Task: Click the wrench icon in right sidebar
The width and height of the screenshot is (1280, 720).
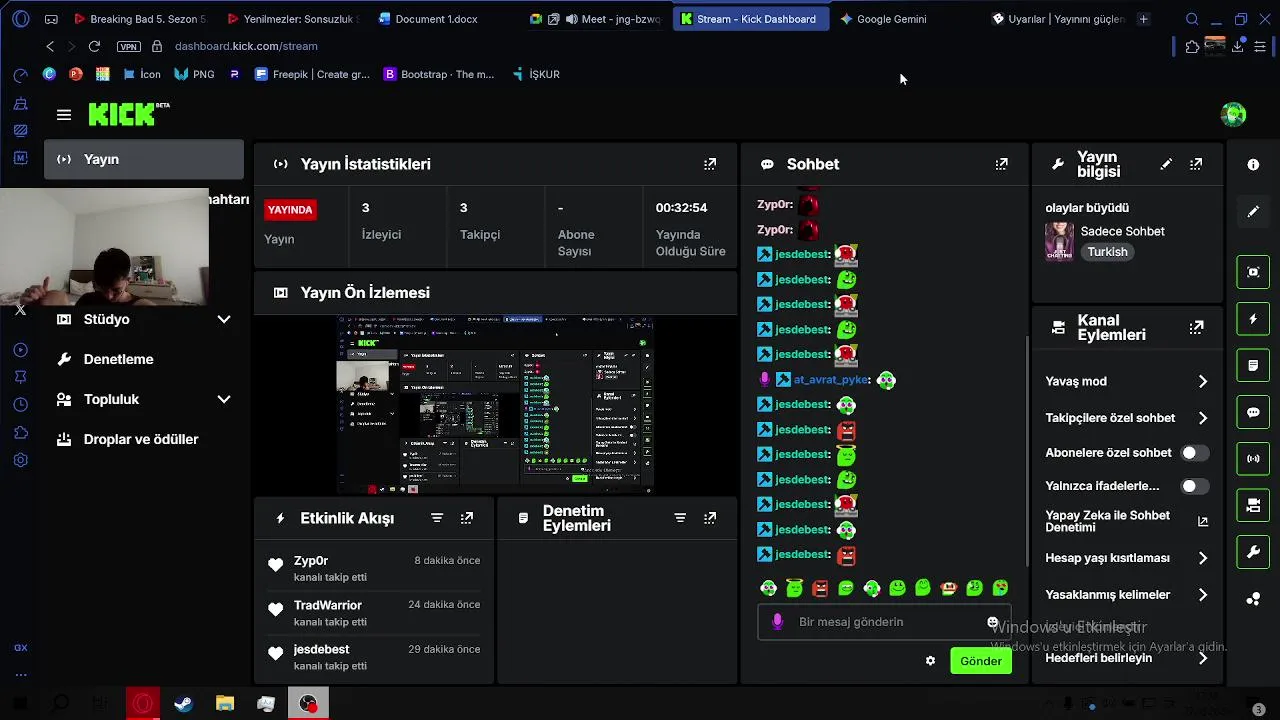Action: [x=1253, y=552]
